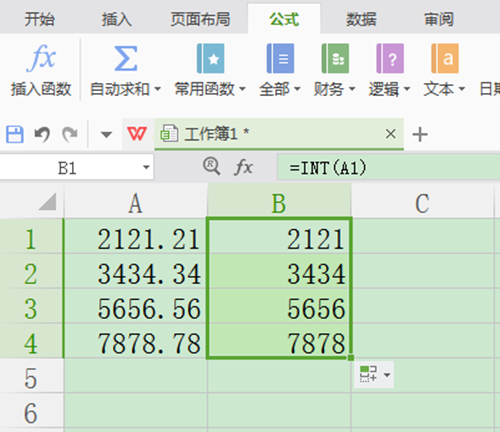The width and height of the screenshot is (500, 432).
Task: Click the formula bar with =INT(A1)
Action: [388, 167]
